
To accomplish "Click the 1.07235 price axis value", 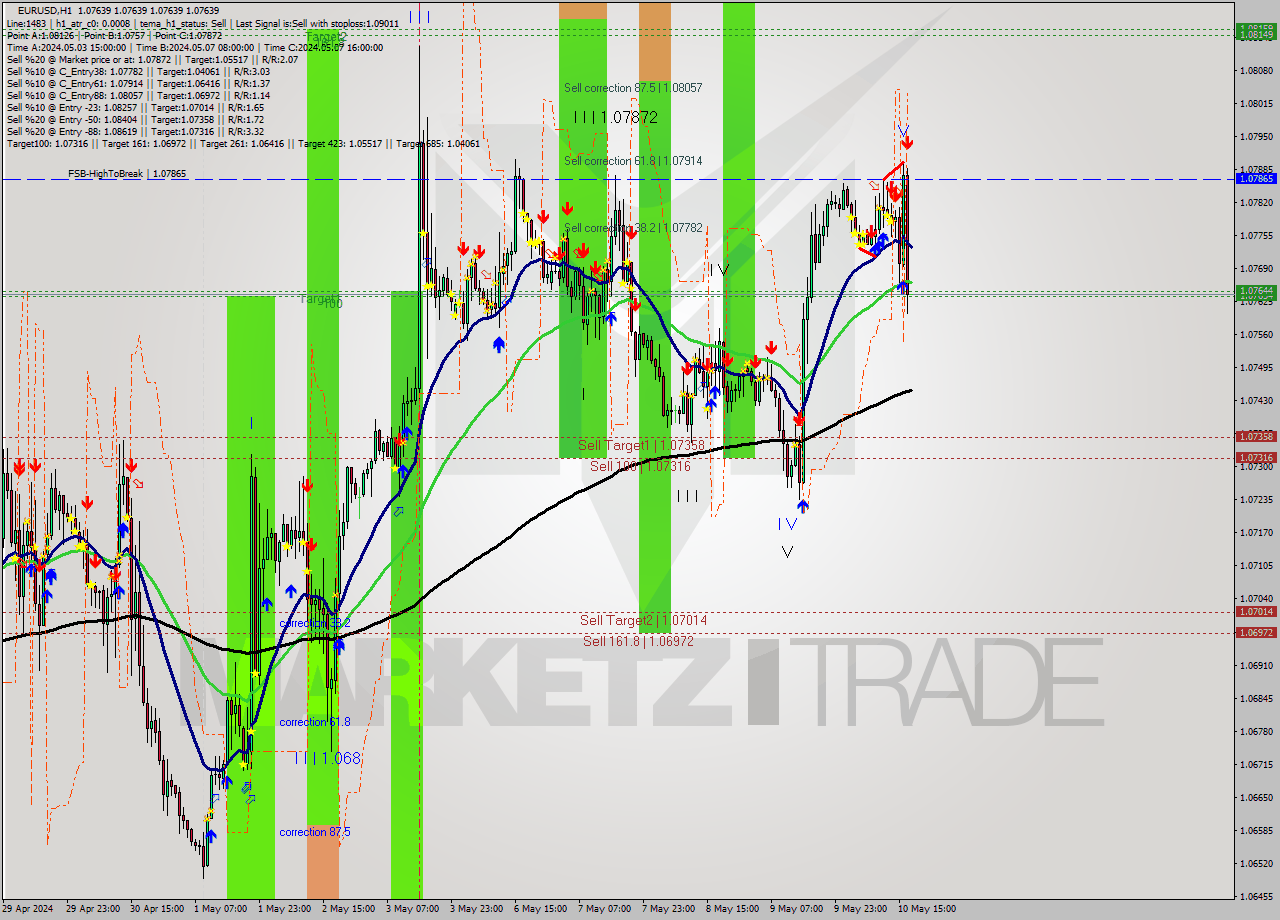I will [x=1256, y=499].
